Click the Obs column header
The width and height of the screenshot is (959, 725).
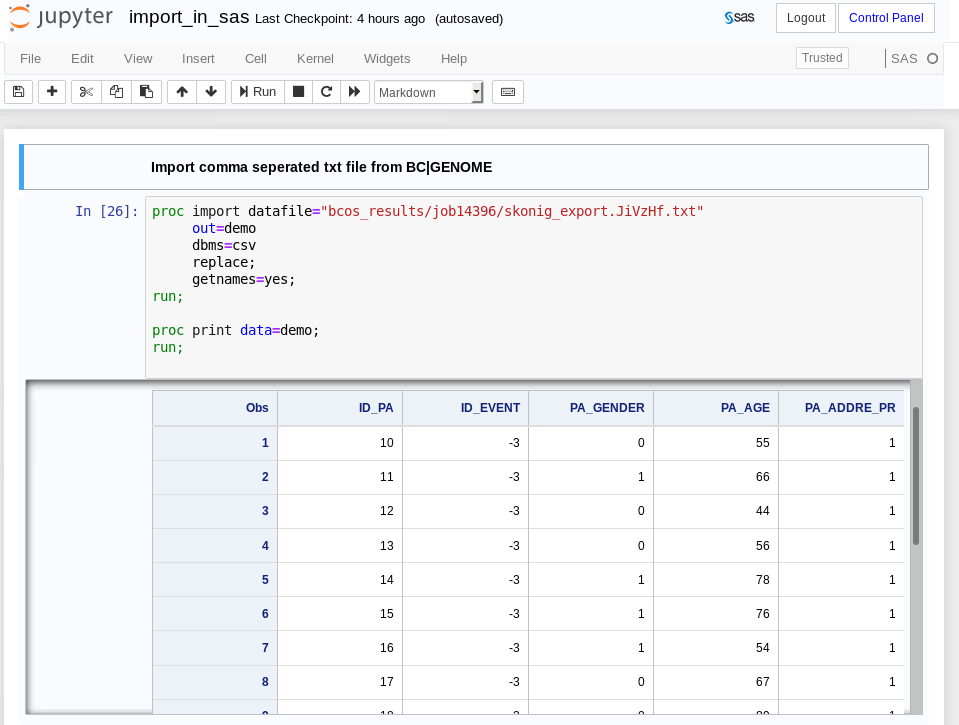click(x=215, y=408)
